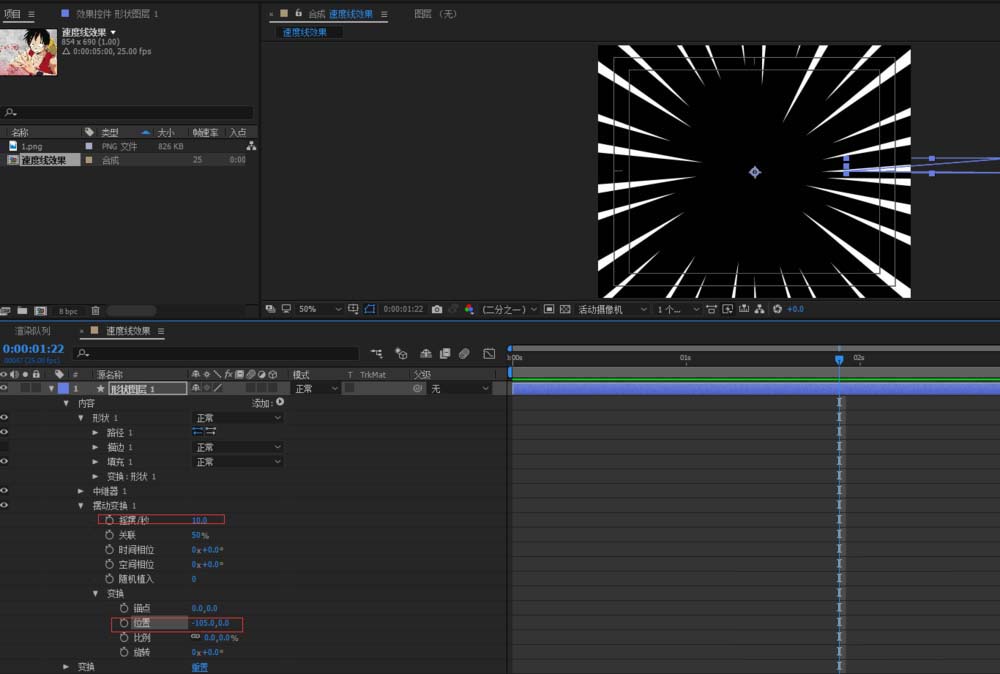The width and height of the screenshot is (1000, 674).
Task: Toggle stopwatch for 摇摆/秒 property
Action: 109,520
